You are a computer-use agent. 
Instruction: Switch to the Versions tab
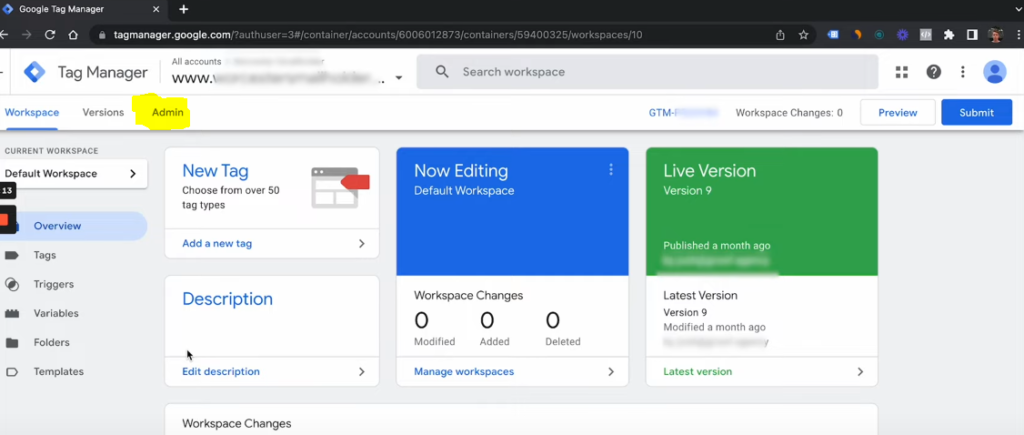pyautogui.click(x=103, y=112)
